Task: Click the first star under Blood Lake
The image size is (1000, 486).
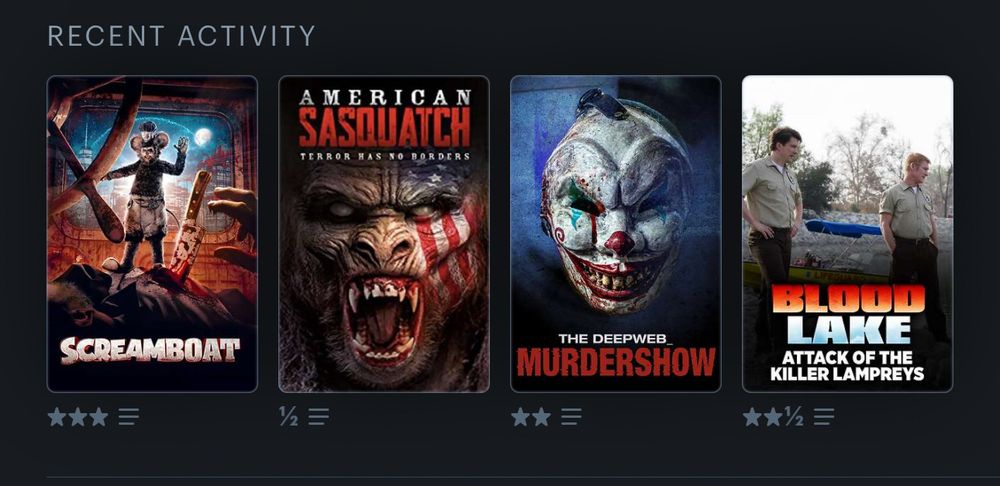Action: (x=752, y=417)
